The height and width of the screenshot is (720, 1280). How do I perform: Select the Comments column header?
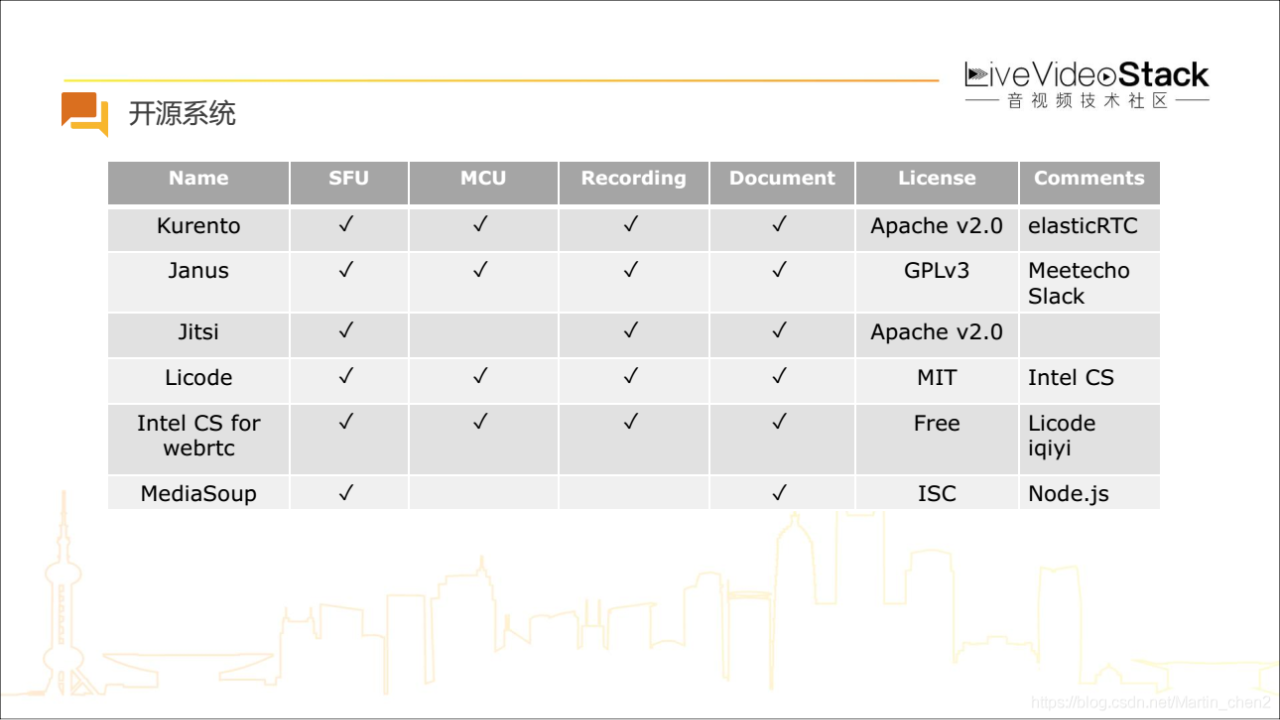point(1089,182)
